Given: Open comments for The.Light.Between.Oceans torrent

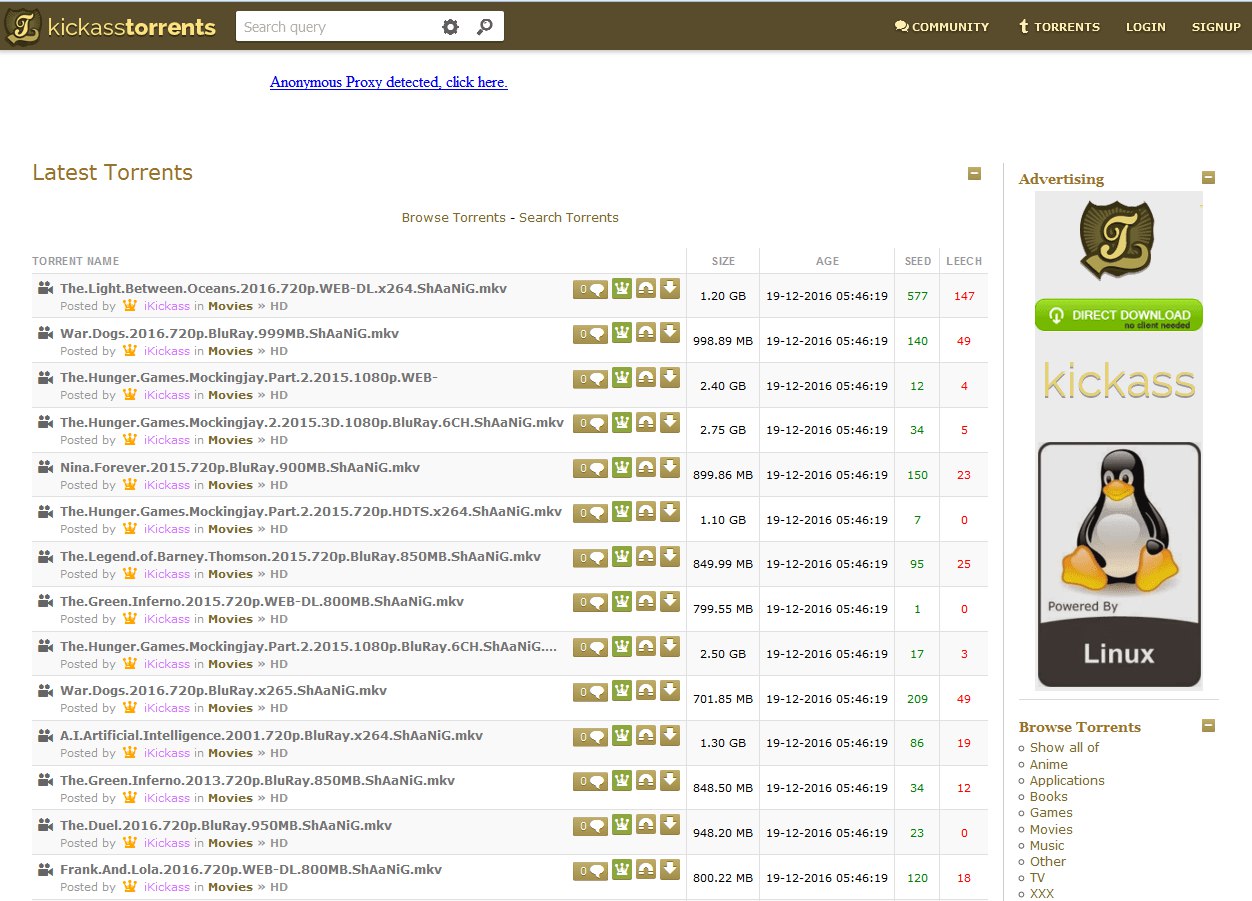Looking at the screenshot, I should pyautogui.click(x=590, y=290).
